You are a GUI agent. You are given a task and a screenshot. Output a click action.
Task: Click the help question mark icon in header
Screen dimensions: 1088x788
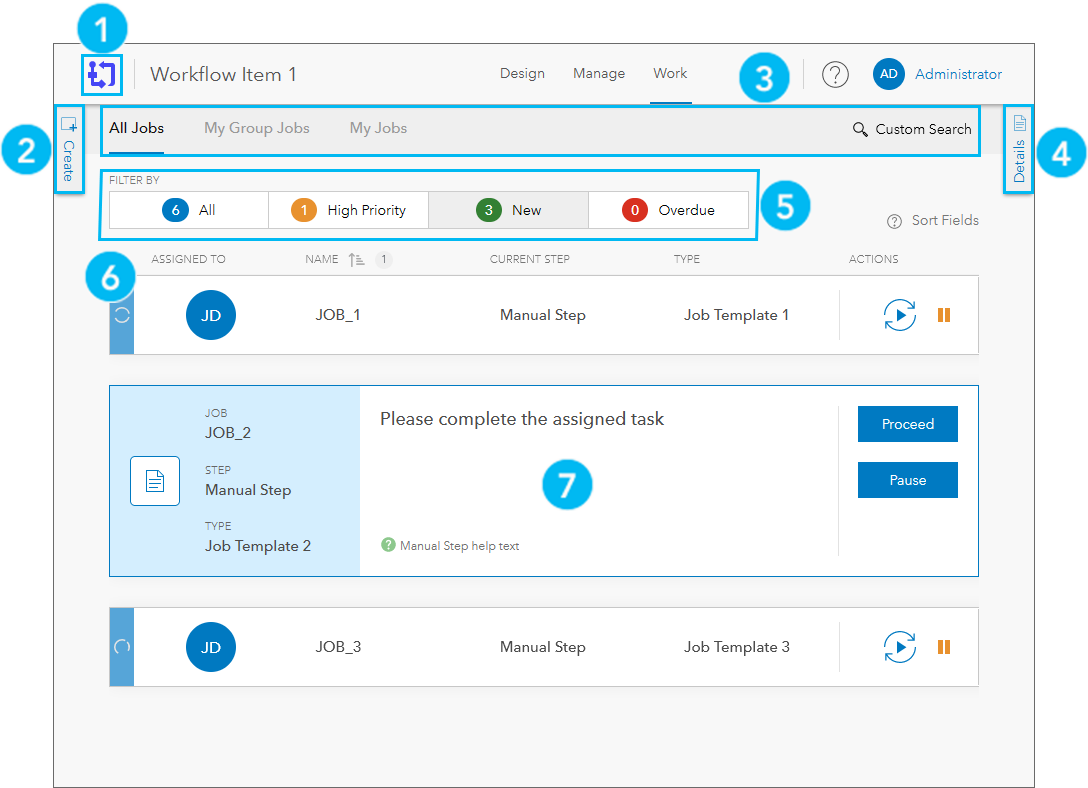pos(835,74)
